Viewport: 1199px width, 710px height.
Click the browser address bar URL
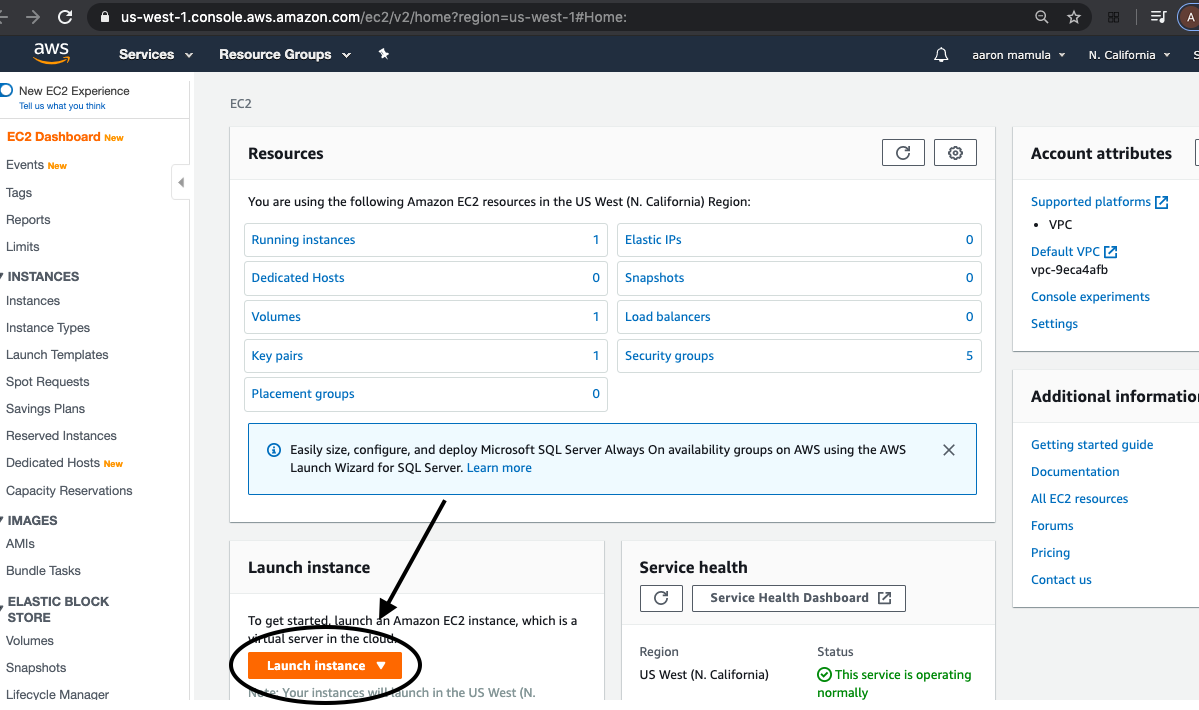373,17
